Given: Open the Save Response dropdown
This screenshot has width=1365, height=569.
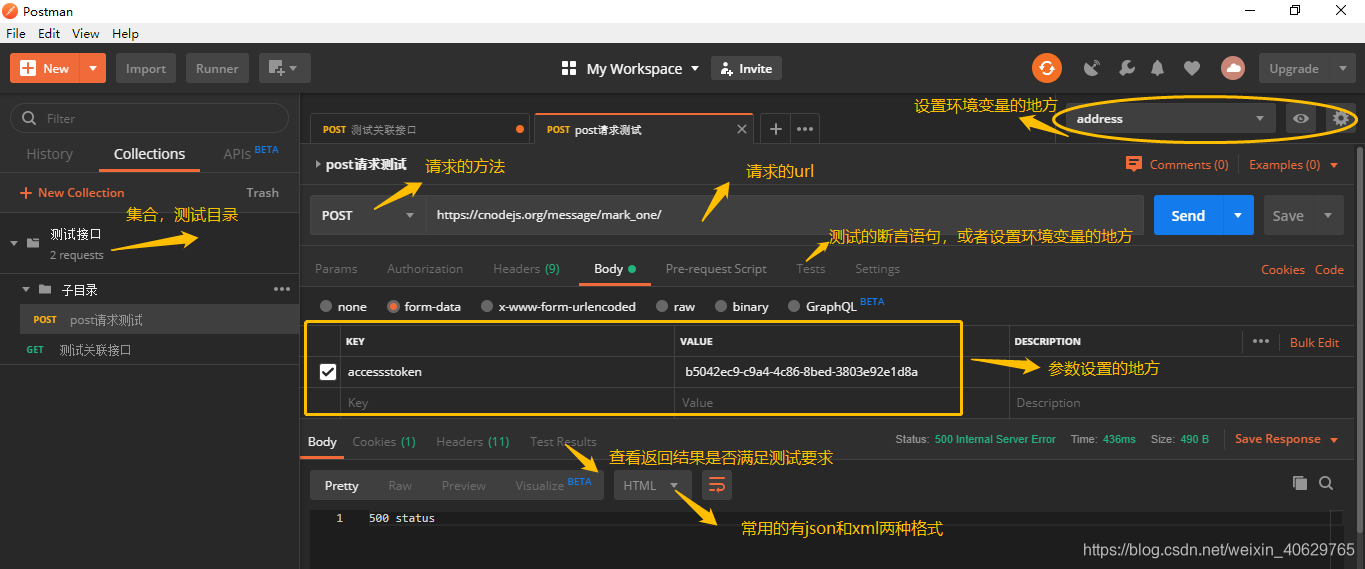Looking at the screenshot, I should (x=1286, y=439).
